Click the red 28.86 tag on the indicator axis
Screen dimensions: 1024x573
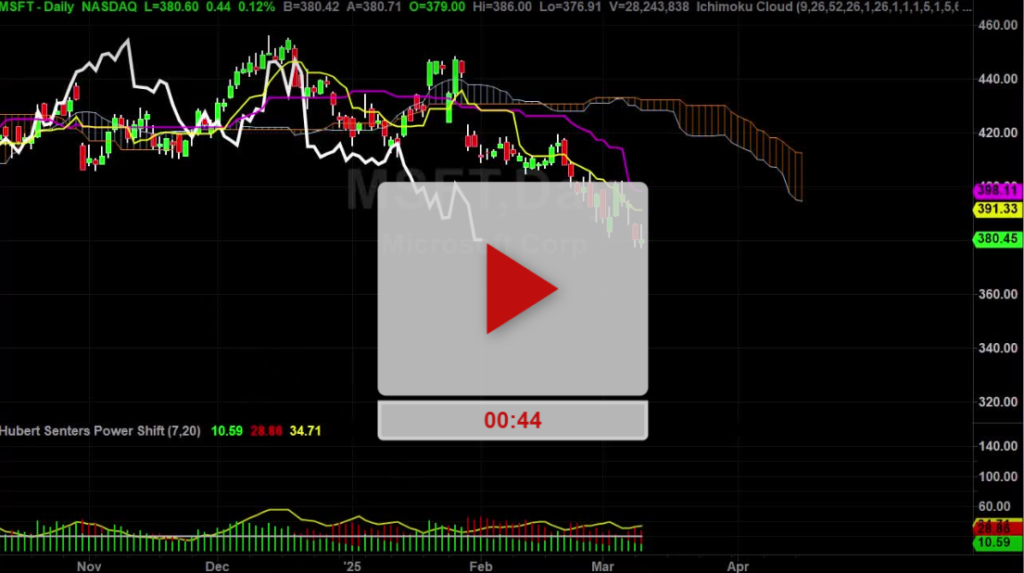997,529
